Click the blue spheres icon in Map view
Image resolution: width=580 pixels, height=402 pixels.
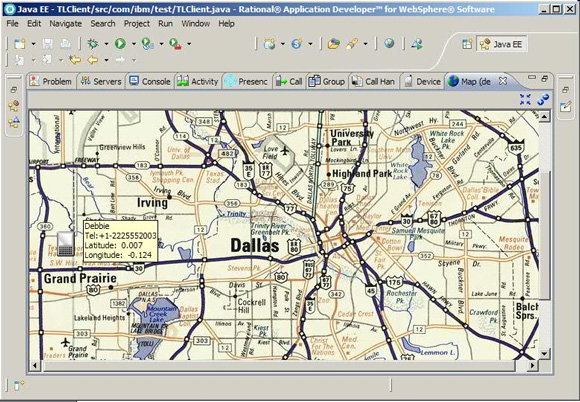(543, 99)
